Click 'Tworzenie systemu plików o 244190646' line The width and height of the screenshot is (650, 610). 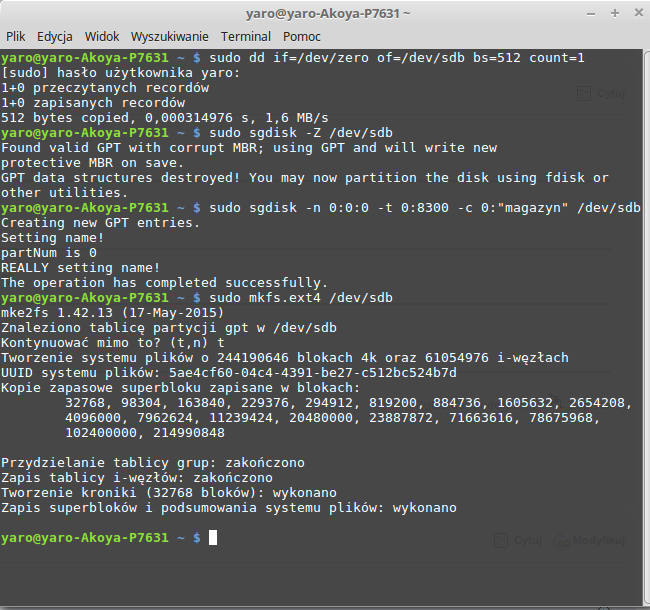tap(285, 358)
